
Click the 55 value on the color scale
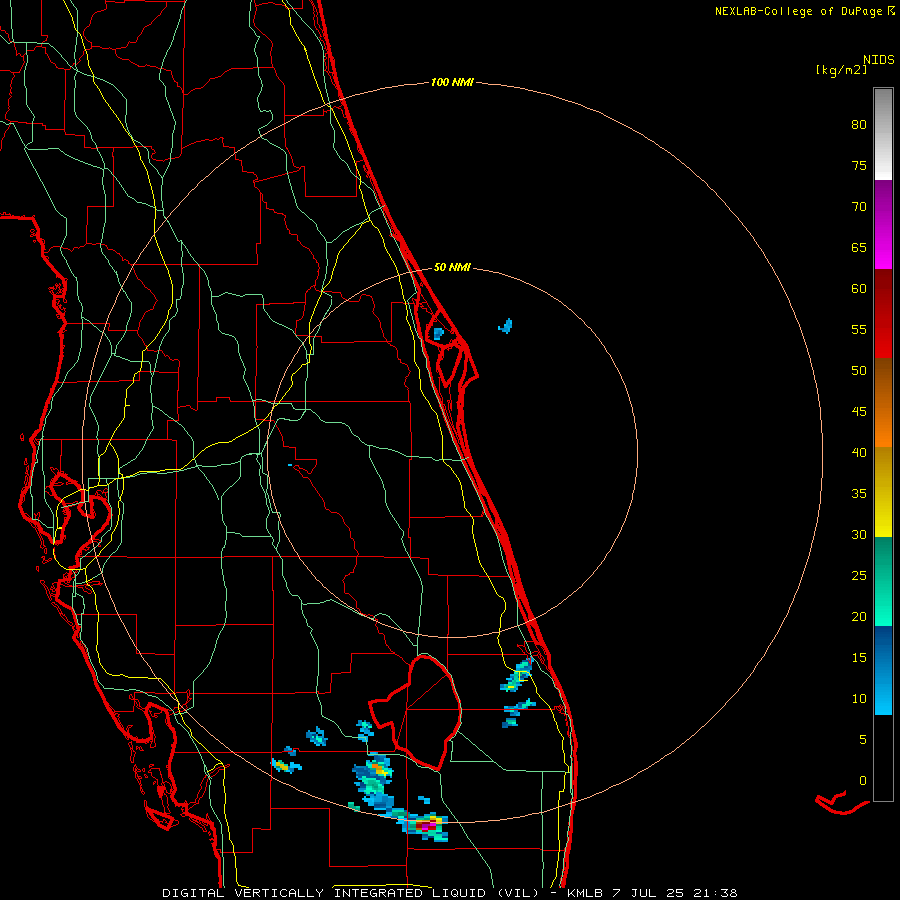[x=859, y=329]
